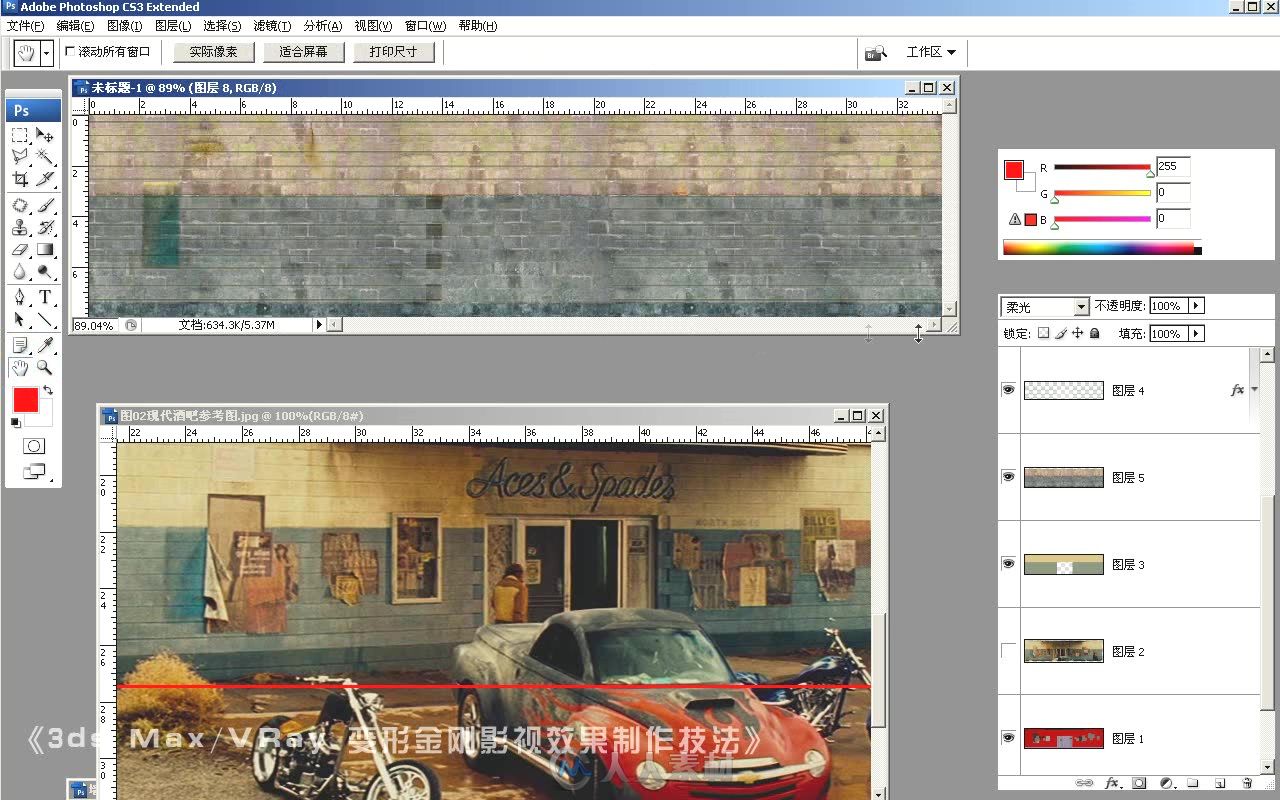This screenshot has width=1280, height=800.
Task: Link layers icon in Layers panel
Action: (x=1083, y=783)
